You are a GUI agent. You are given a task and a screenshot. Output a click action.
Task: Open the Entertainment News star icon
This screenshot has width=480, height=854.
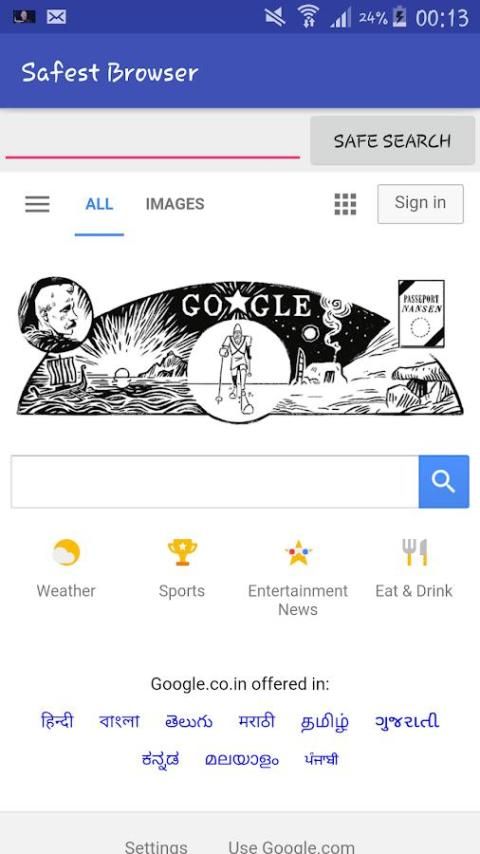coord(298,553)
